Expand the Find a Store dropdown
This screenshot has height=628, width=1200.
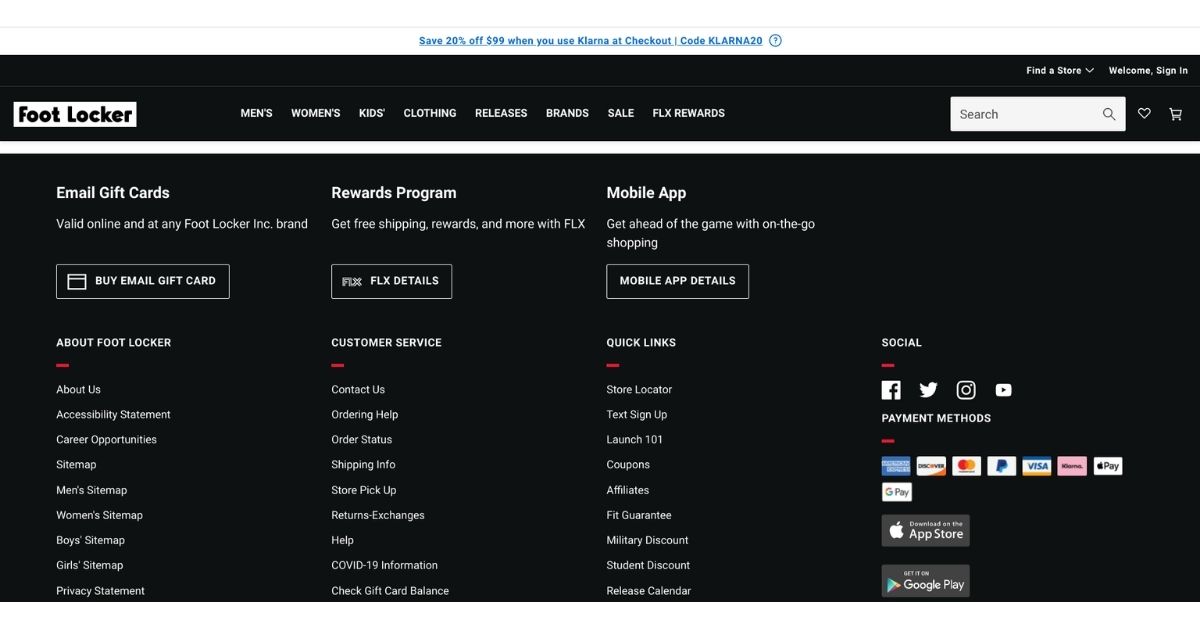(x=1060, y=71)
